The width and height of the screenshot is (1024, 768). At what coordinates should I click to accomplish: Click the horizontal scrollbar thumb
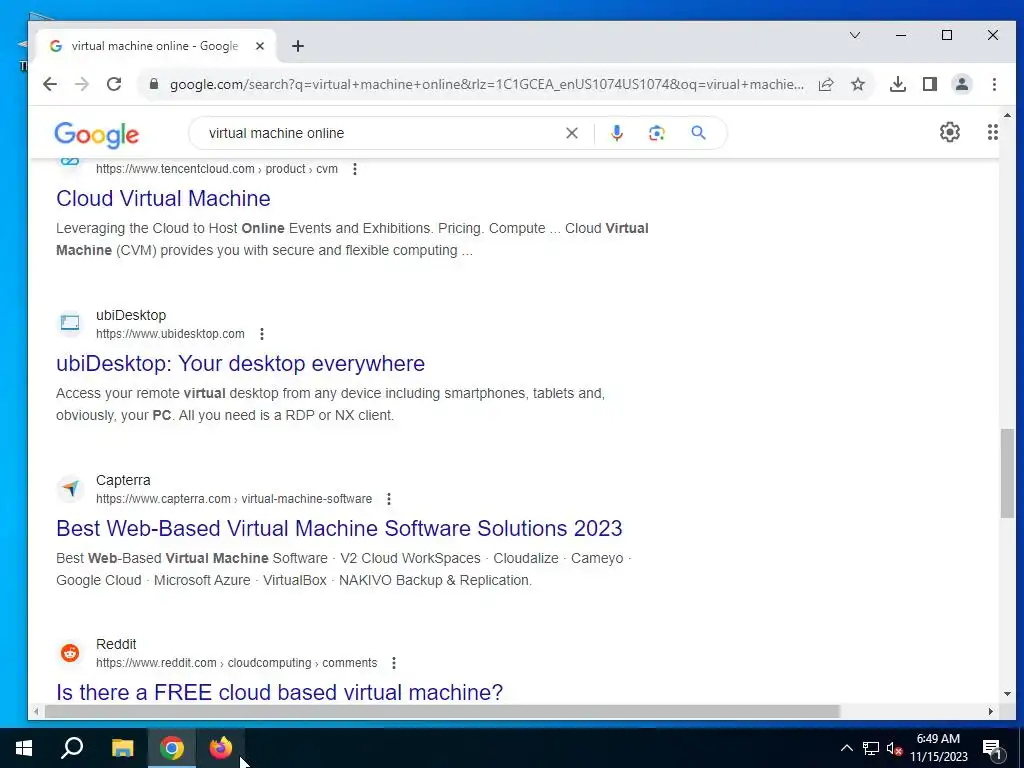(441, 711)
